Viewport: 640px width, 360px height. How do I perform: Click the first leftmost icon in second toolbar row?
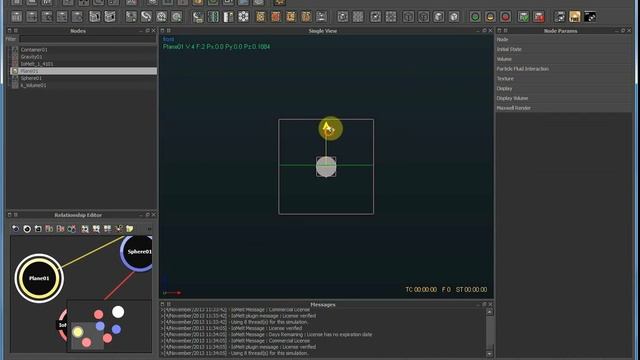16,17
